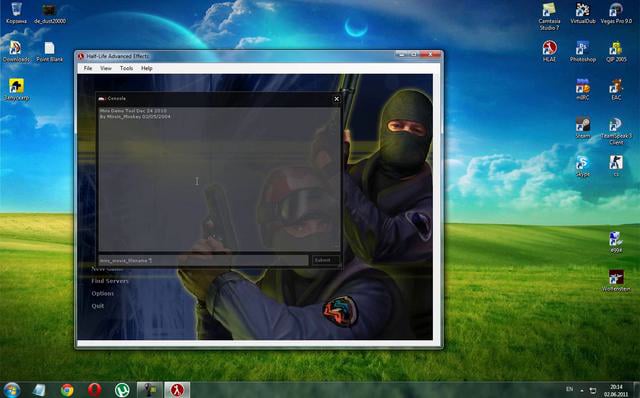Screen dimensions: 640x398
Task: Open the Tools menu in HLAE
Action: [x=126, y=68]
